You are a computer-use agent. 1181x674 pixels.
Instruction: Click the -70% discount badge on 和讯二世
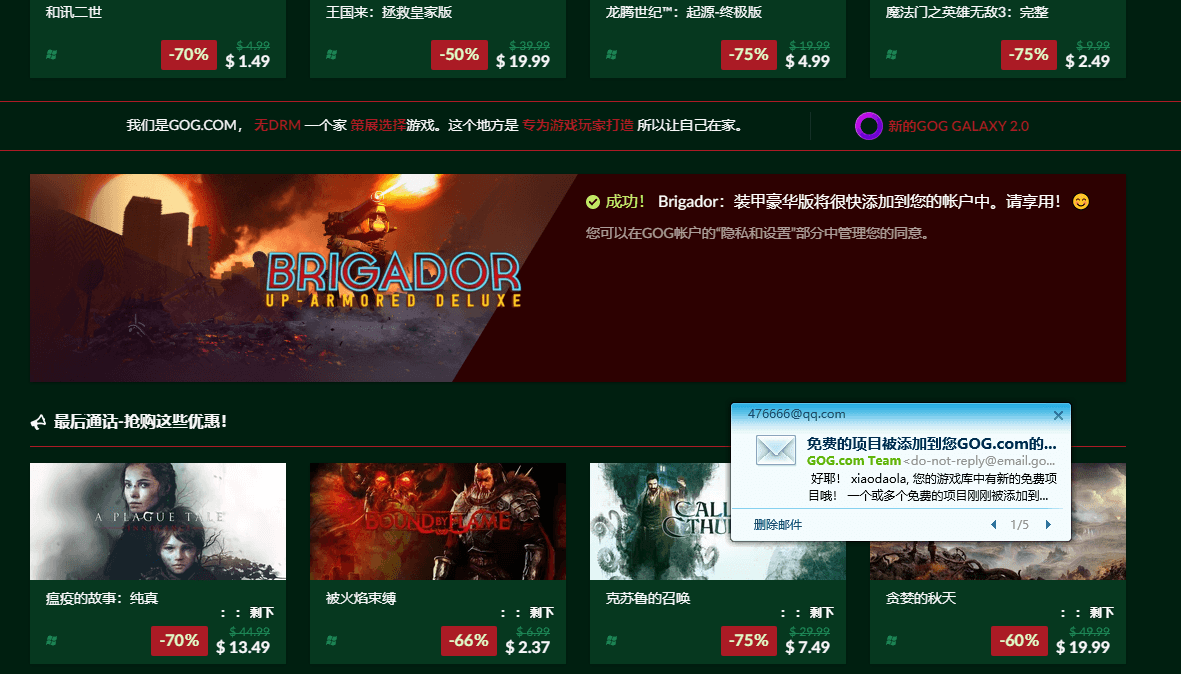coord(188,55)
